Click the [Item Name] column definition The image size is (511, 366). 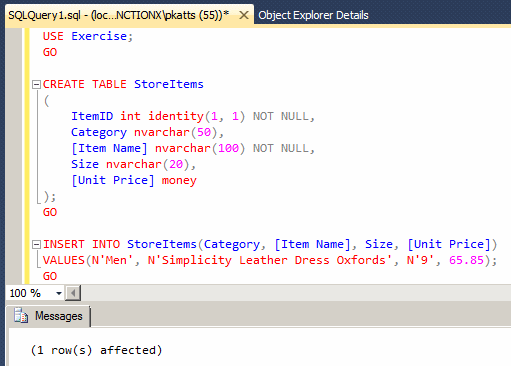click(x=109, y=148)
